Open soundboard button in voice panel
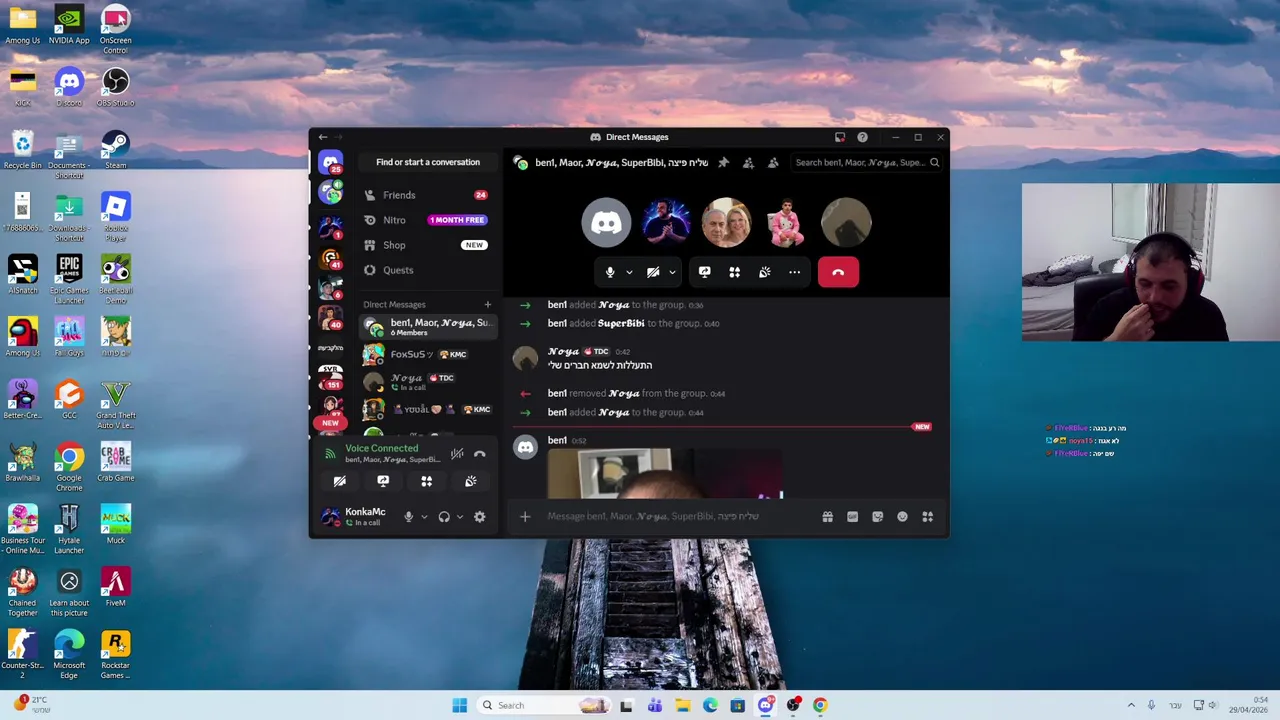This screenshot has width=1280, height=720. 471,481
